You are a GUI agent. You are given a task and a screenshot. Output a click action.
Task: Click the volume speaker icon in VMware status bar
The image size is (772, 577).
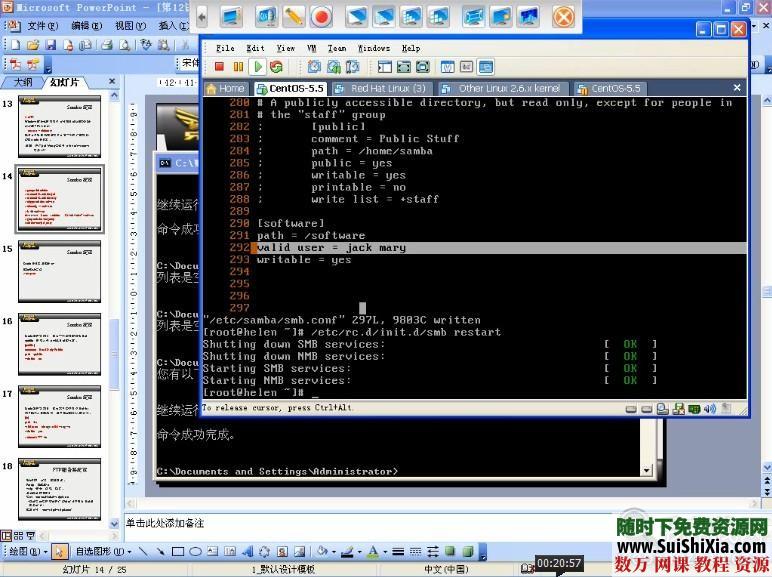click(x=709, y=409)
